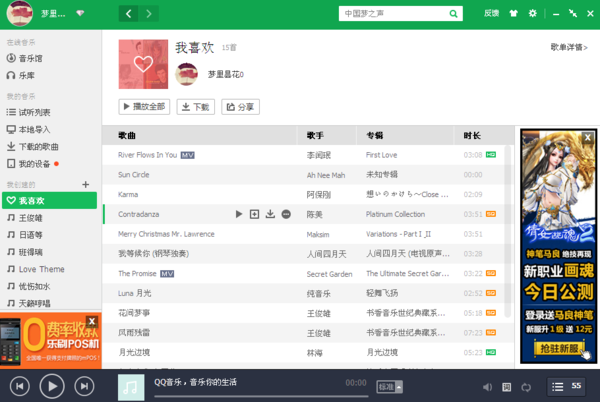Click the playback progress bar

261,396
